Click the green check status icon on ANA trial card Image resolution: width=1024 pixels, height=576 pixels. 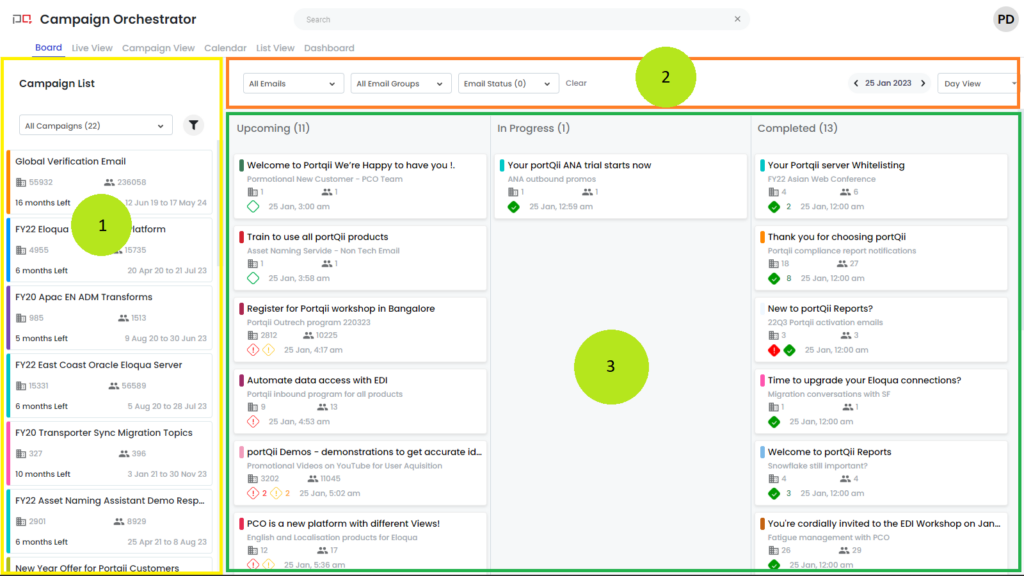point(513,207)
